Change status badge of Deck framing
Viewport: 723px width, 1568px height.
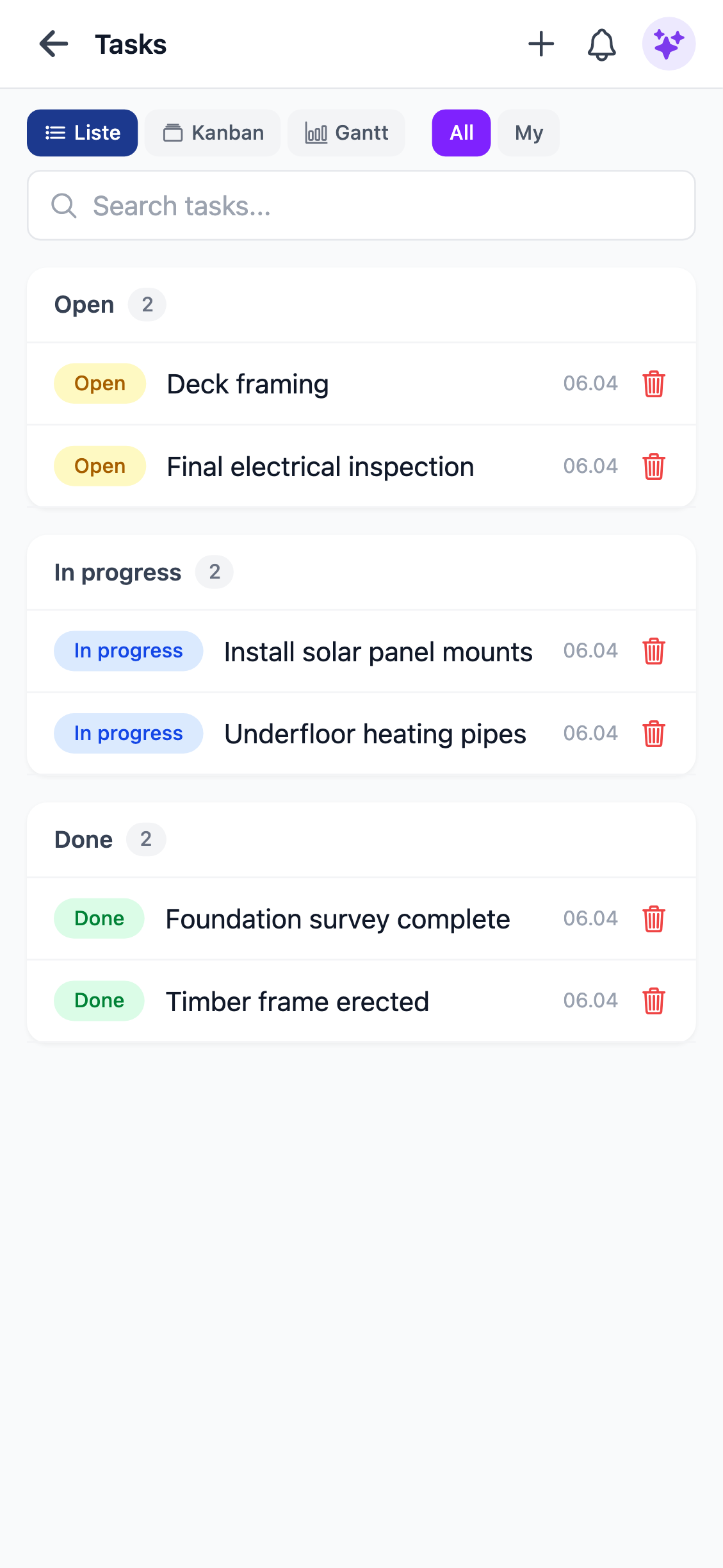pyautogui.click(x=100, y=384)
